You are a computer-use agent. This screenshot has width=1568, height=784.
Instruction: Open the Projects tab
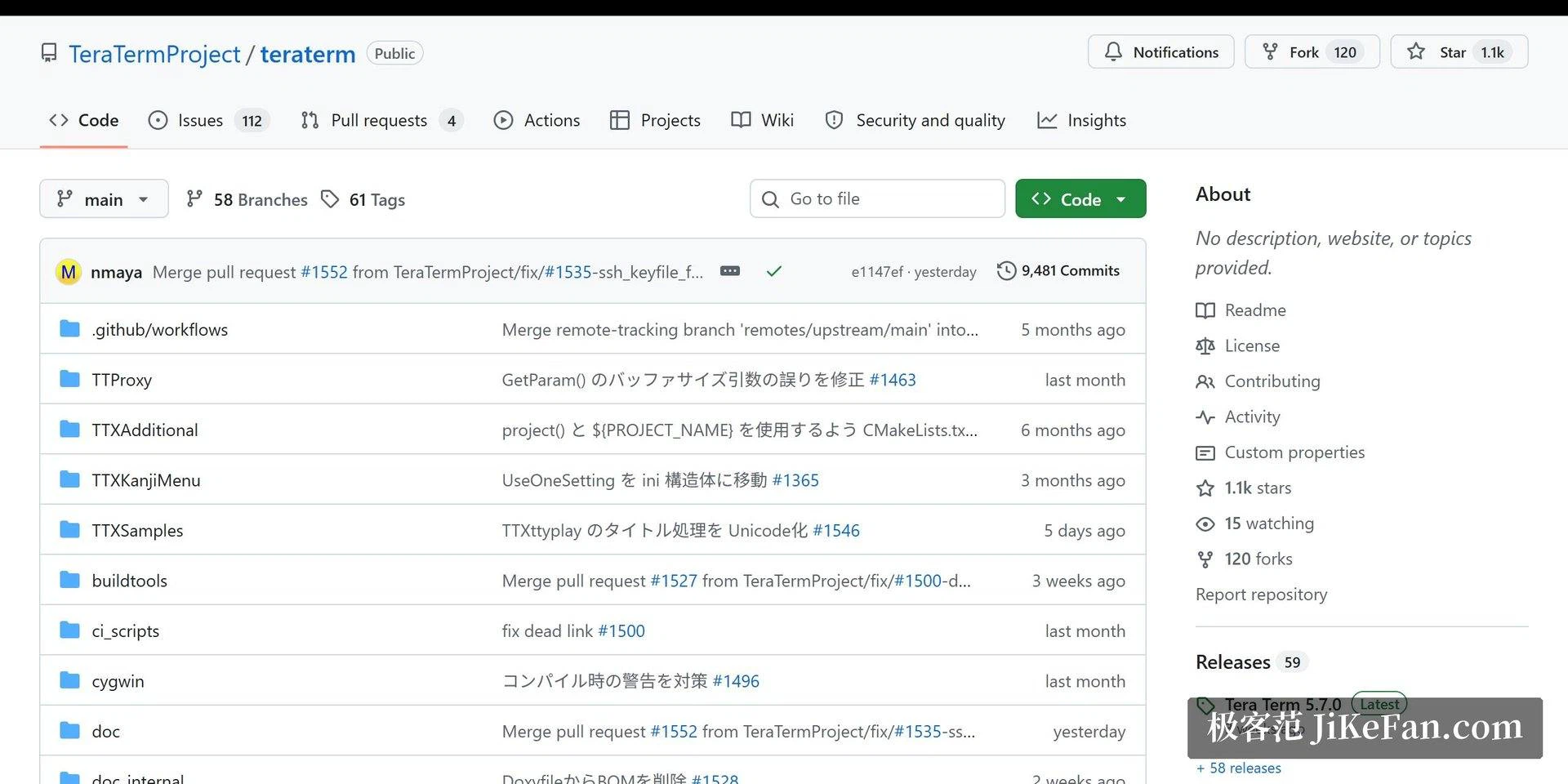tap(656, 120)
